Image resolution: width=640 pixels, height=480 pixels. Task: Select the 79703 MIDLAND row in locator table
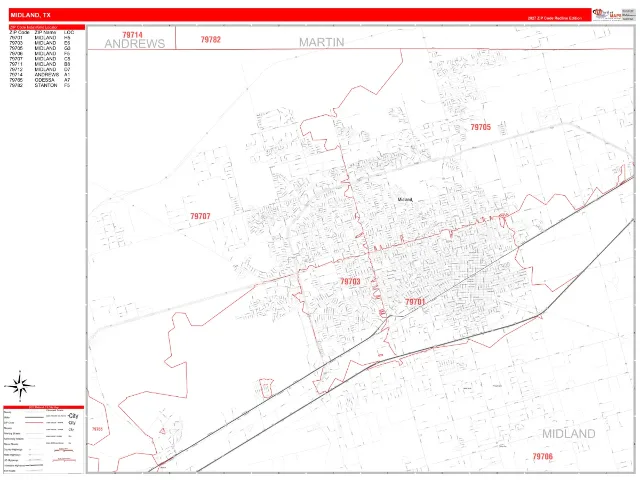(40, 43)
